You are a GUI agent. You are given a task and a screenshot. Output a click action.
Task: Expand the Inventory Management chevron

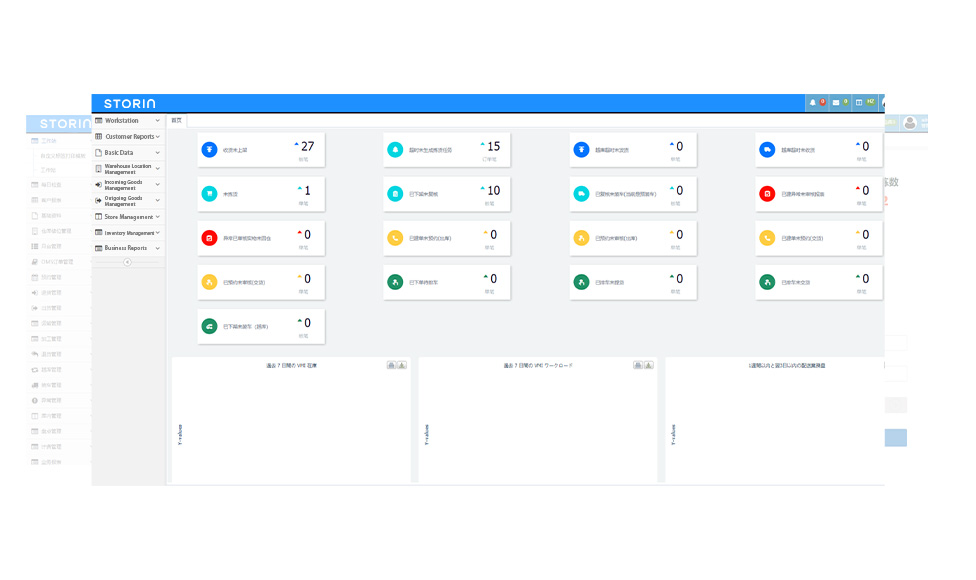tap(157, 232)
